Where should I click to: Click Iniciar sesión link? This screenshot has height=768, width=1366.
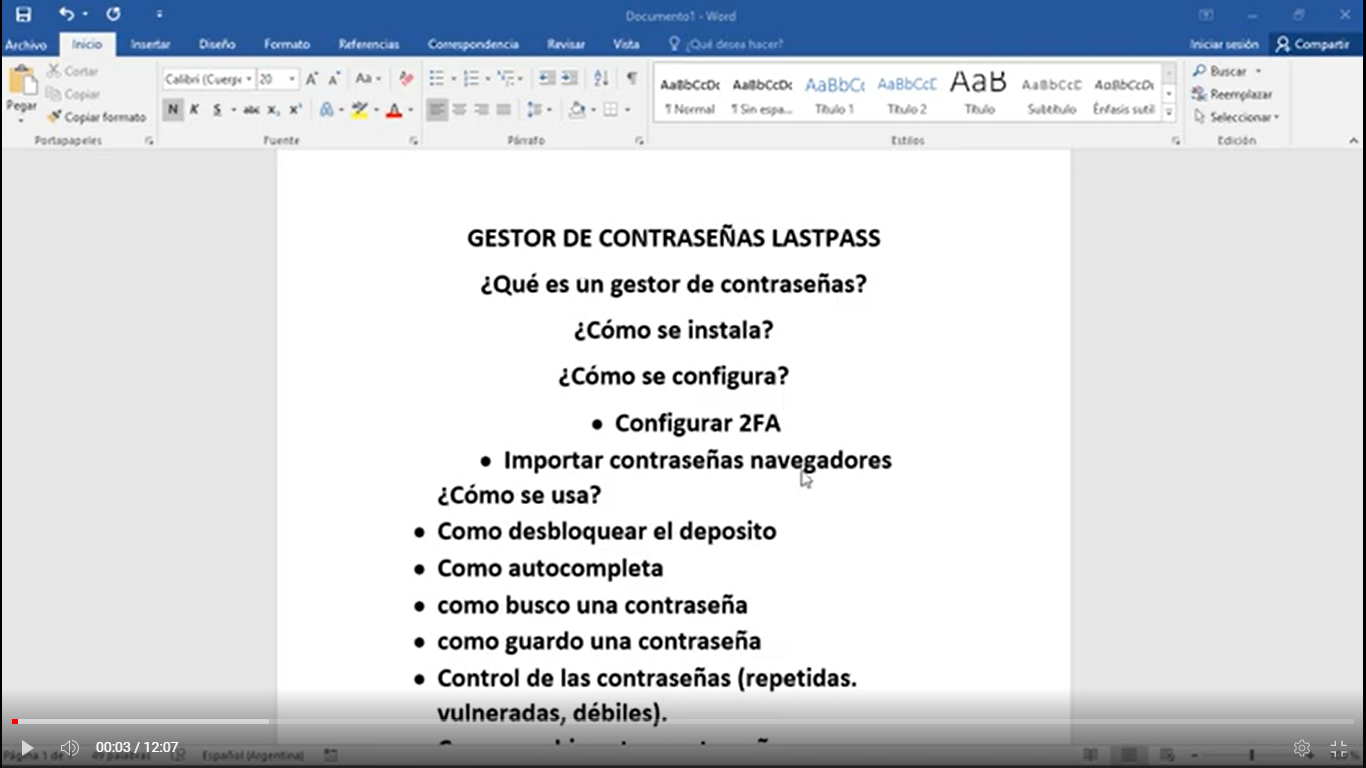click(x=1224, y=44)
